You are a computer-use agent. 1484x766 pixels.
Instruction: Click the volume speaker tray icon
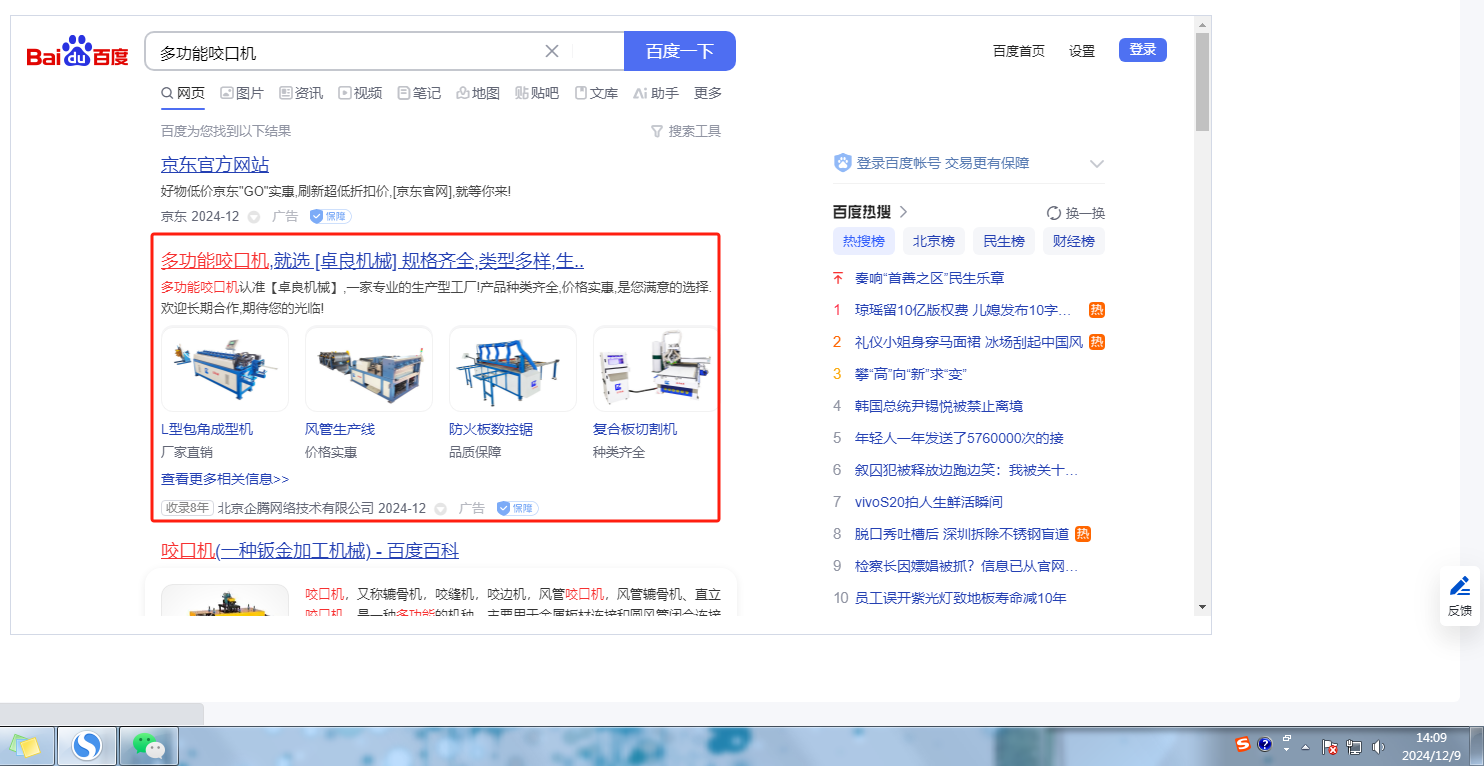tap(1378, 746)
